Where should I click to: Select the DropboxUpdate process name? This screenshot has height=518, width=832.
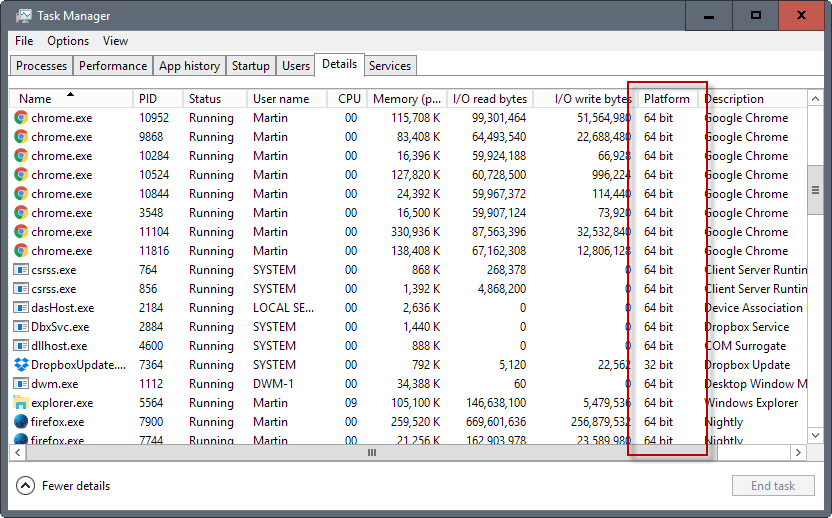(x=79, y=365)
